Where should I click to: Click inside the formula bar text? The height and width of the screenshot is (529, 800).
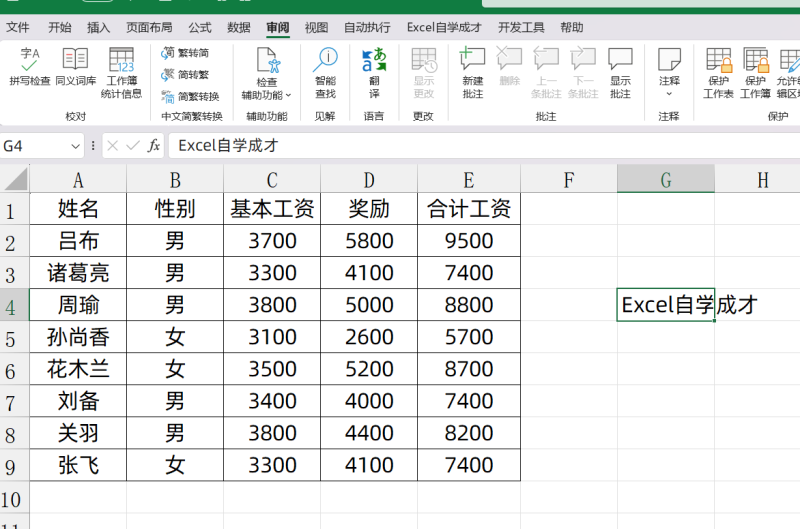(228, 146)
